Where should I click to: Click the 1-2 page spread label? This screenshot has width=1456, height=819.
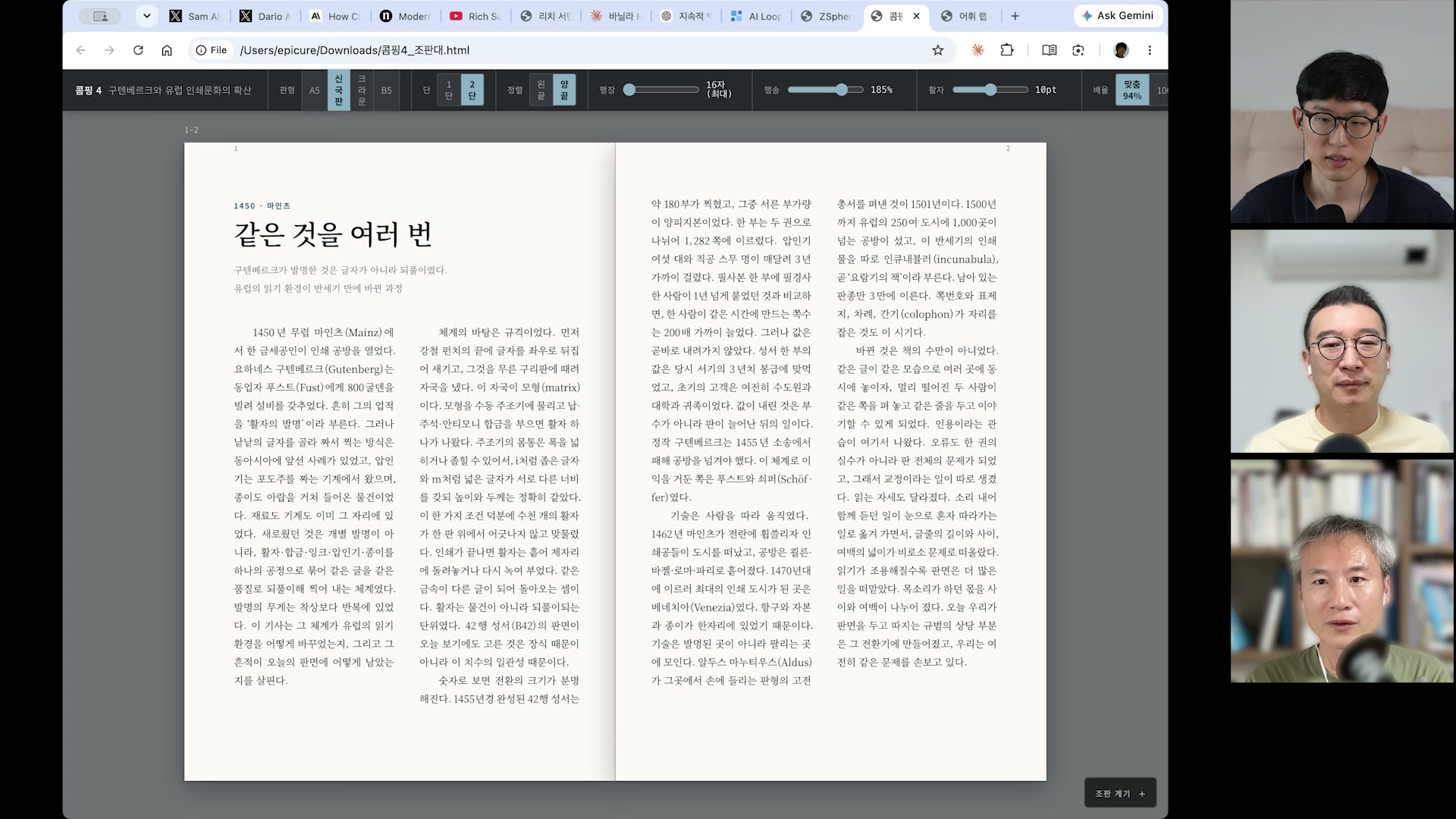coord(191,130)
